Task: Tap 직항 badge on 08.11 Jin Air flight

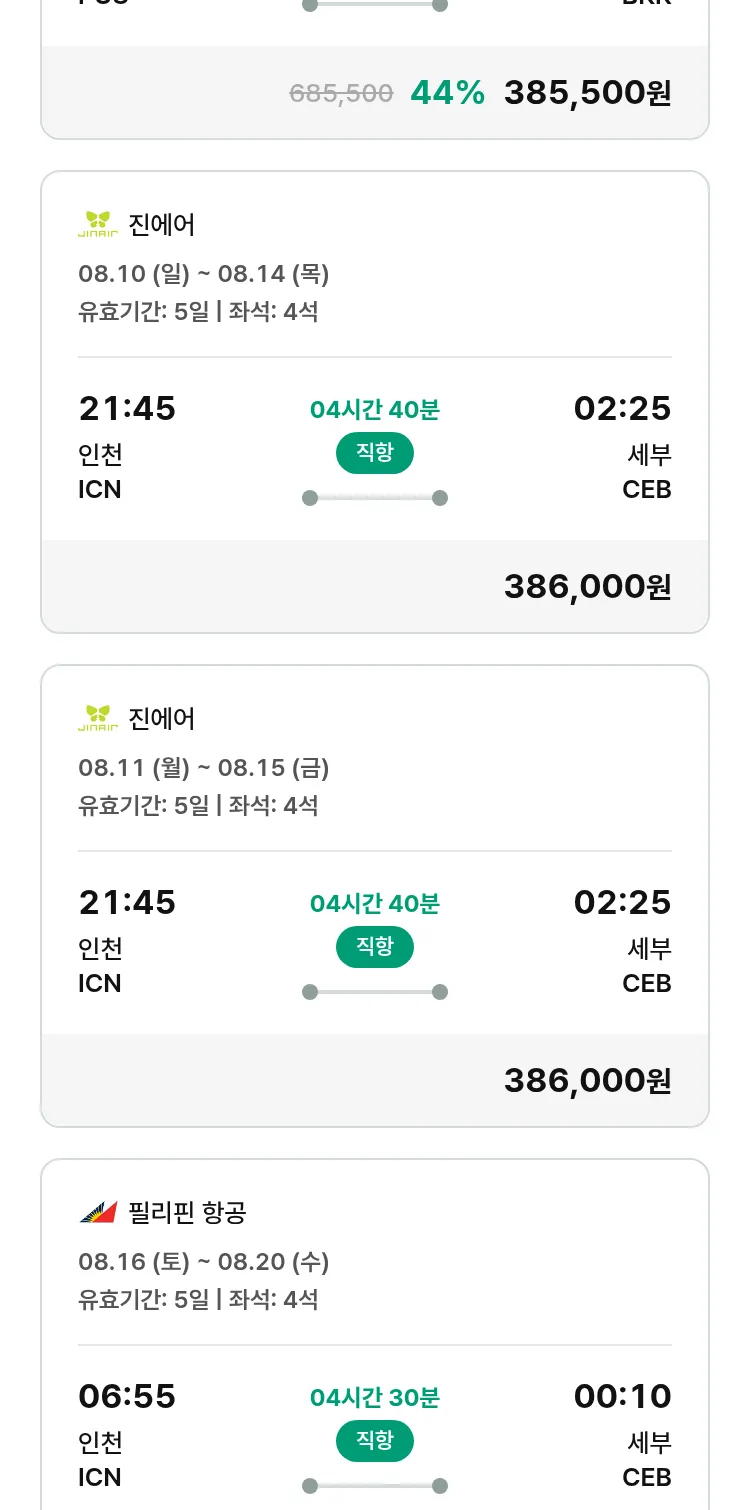Action: pyautogui.click(x=375, y=947)
